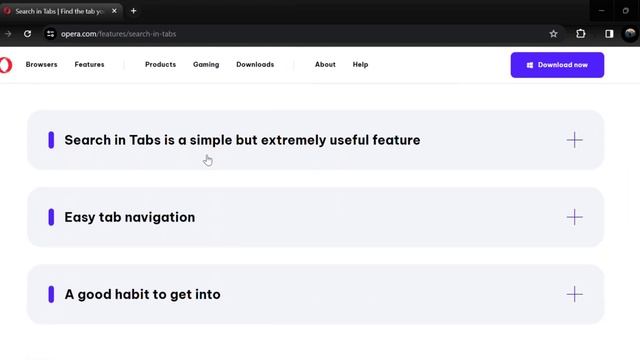View site information icon in address bar
This screenshot has width=640, height=360.
(50, 34)
